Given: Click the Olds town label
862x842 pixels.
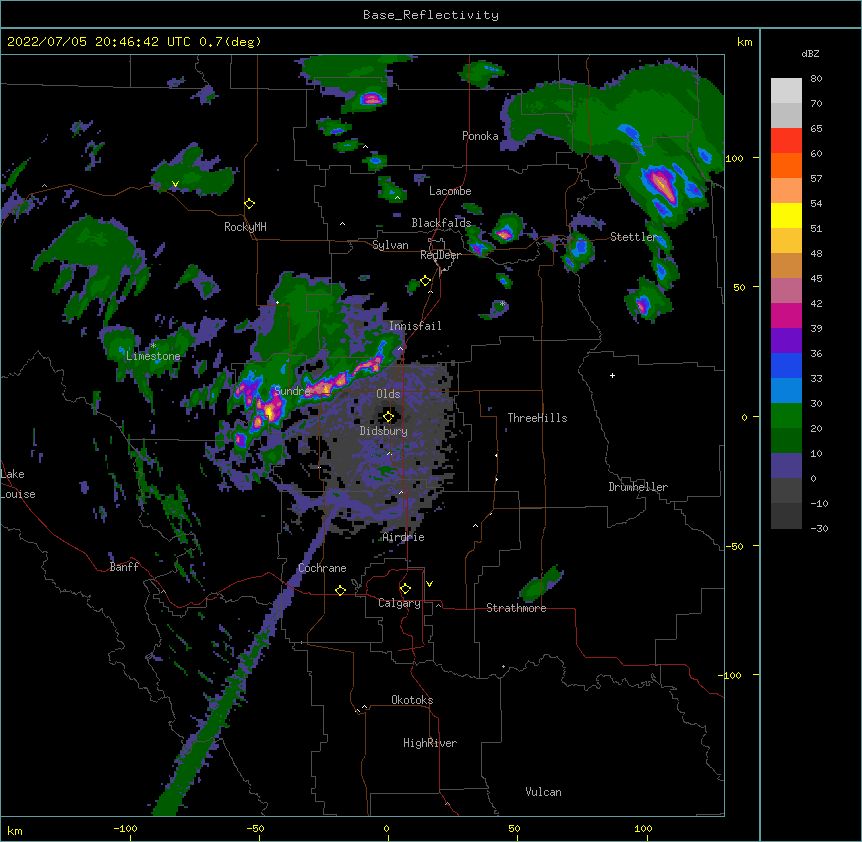Looking at the screenshot, I should [x=388, y=394].
